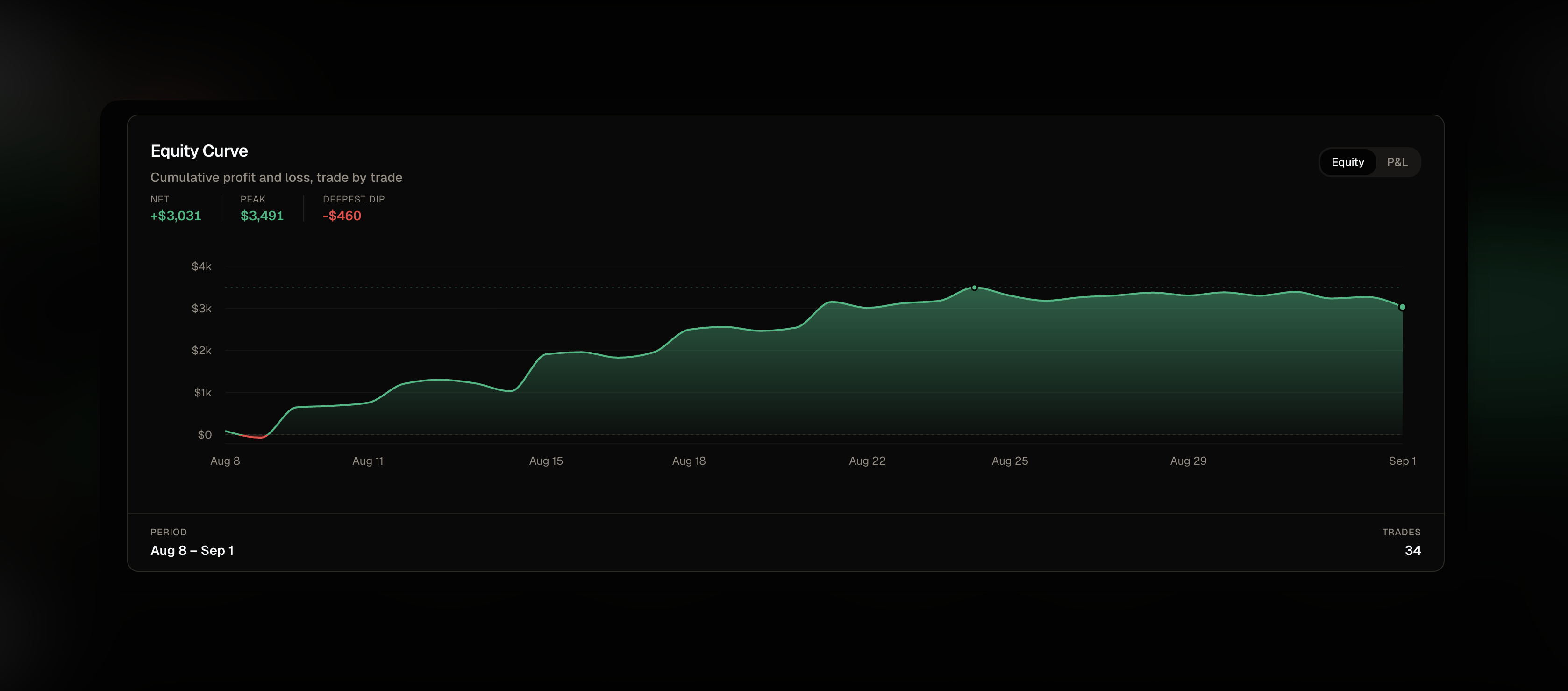1568x691 pixels.
Task: Click the Aug 18 x-axis label
Action: (x=689, y=461)
